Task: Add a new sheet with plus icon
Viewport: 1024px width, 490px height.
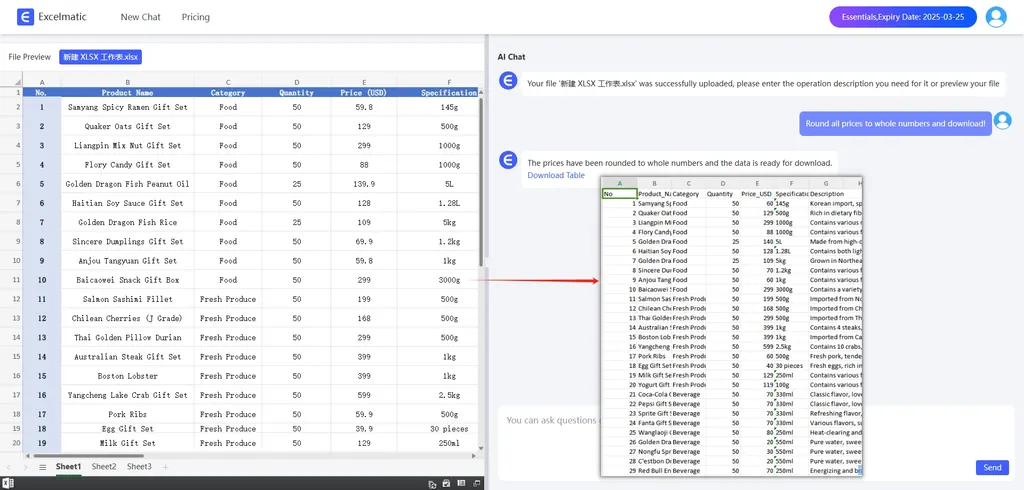Action: (x=165, y=467)
